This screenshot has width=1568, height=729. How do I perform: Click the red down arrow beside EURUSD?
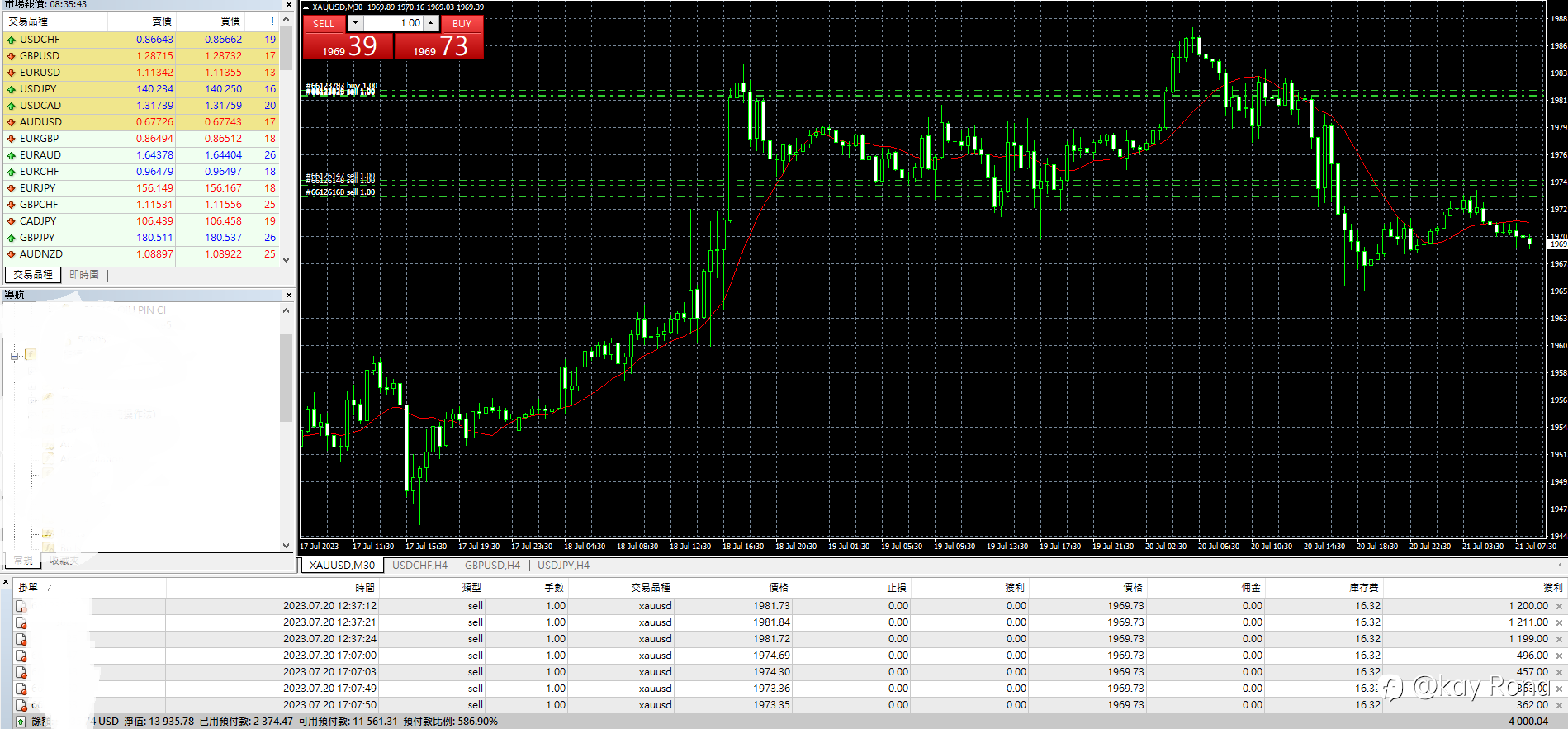(x=12, y=73)
